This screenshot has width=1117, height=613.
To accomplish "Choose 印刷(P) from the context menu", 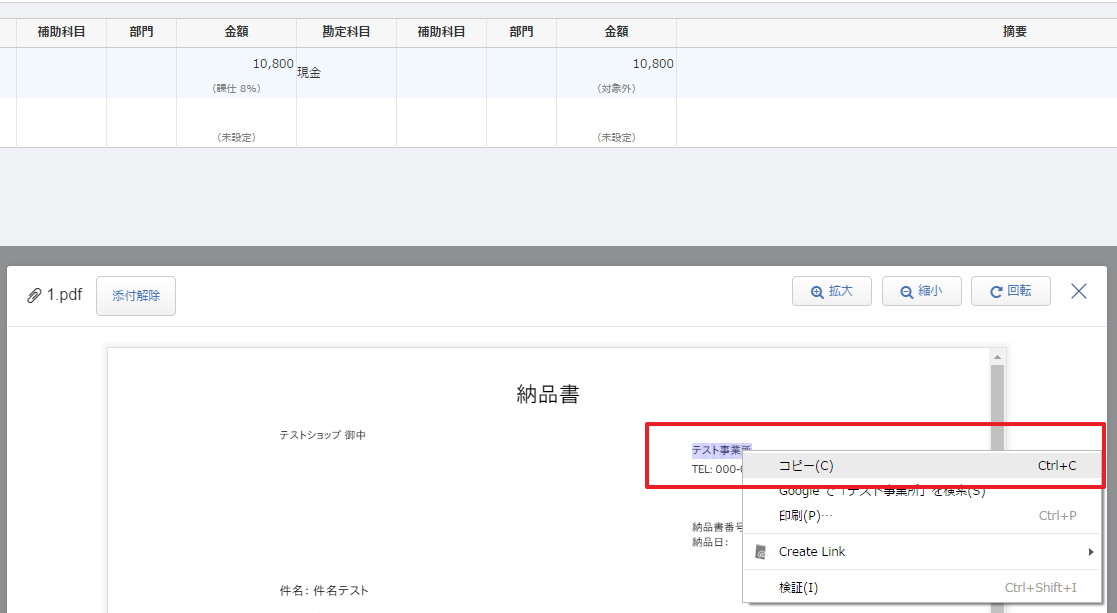I will [922, 515].
